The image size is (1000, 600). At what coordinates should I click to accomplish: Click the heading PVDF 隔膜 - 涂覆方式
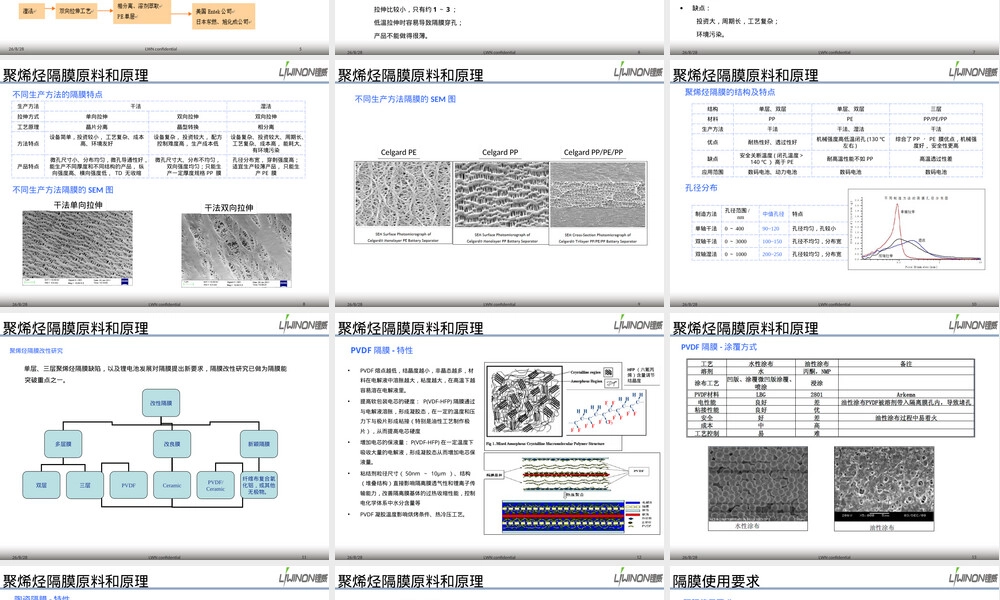coord(719,347)
